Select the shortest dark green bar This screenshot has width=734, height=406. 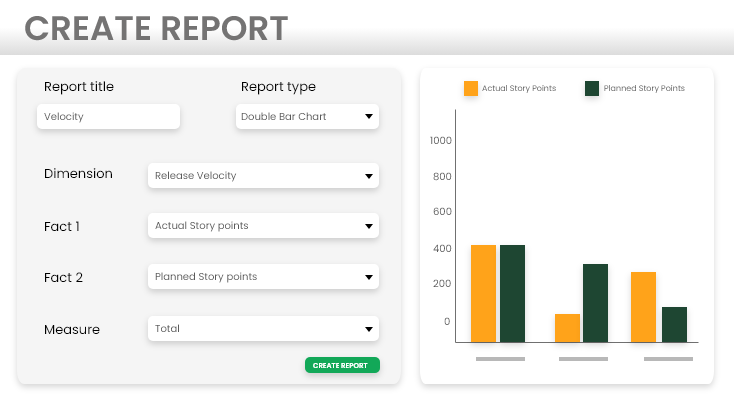point(674,324)
